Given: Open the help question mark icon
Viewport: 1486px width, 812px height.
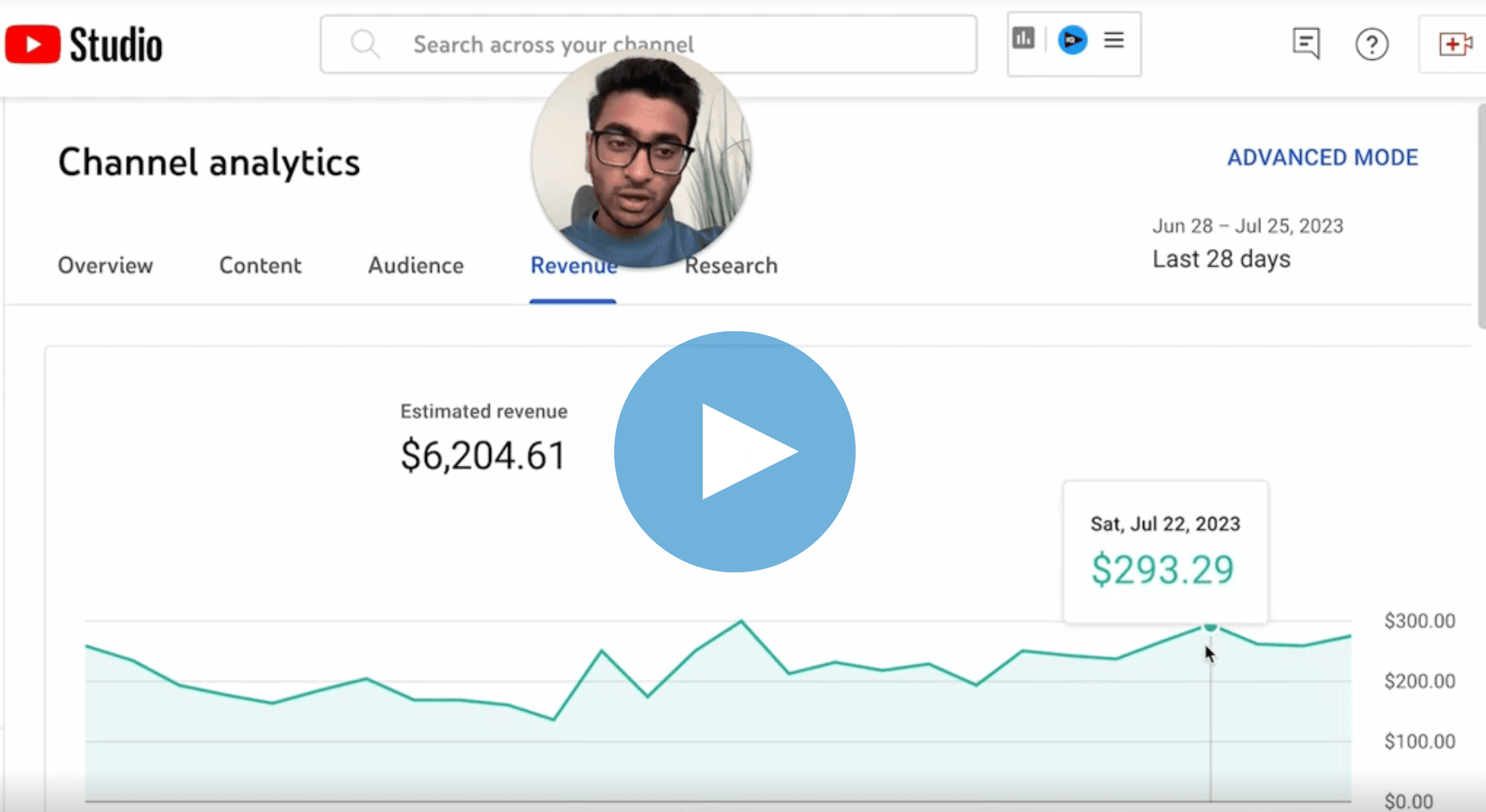Looking at the screenshot, I should pyautogui.click(x=1372, y=43).
